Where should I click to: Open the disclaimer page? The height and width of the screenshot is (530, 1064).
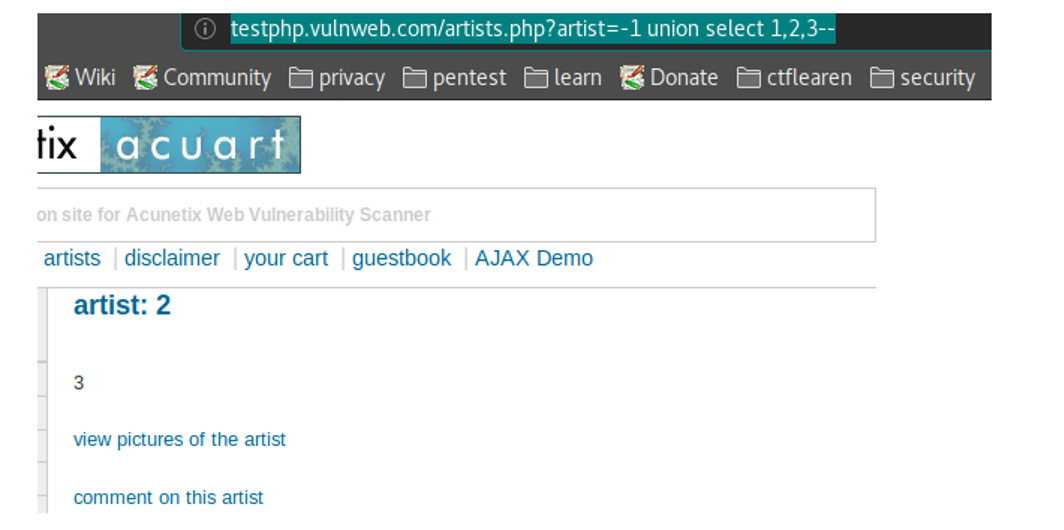pyautogui.click(x=172, y=258)
